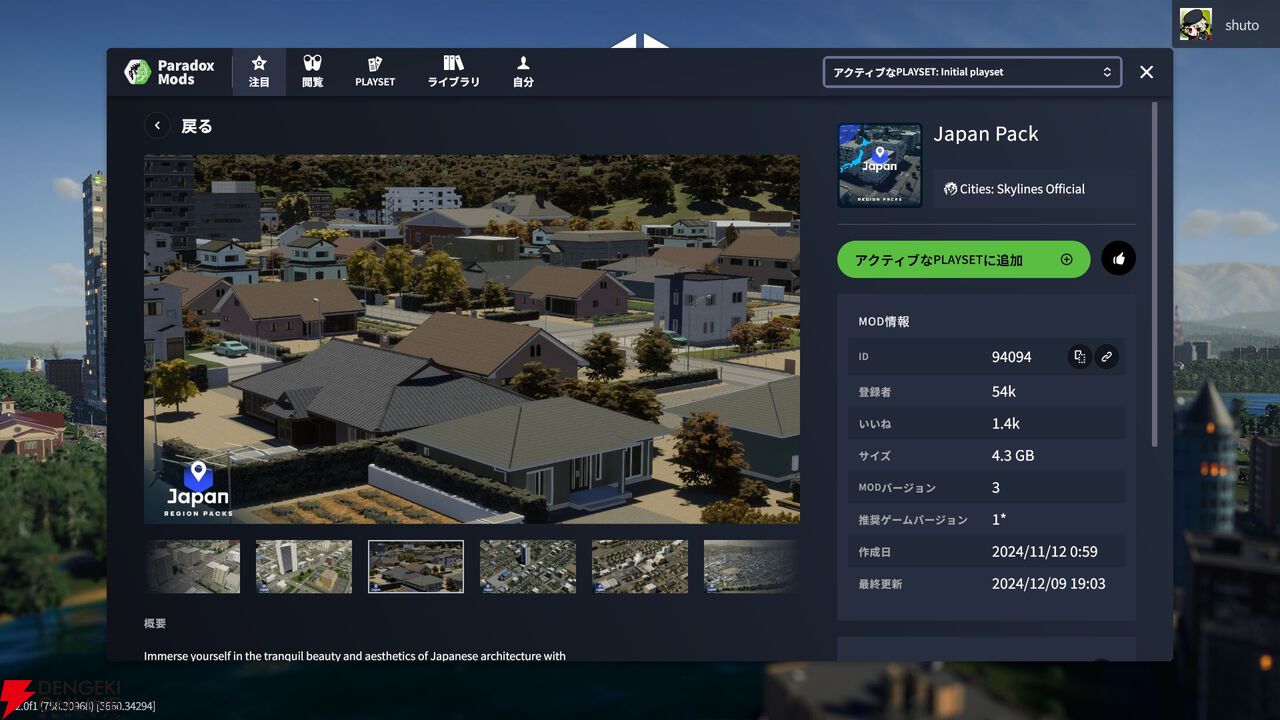Click the 戻る back label
Viewport: 1280px width, 720px height.
click(x=197, y=127)
